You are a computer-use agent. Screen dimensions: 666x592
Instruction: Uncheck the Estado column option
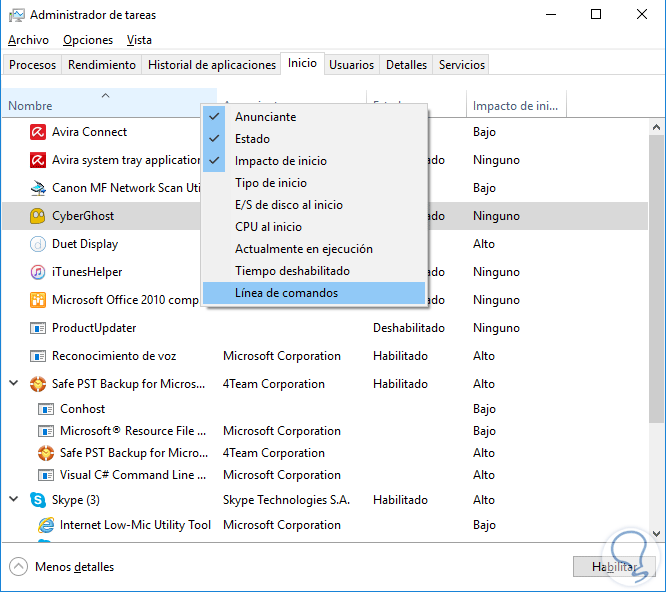coord(314,139)
